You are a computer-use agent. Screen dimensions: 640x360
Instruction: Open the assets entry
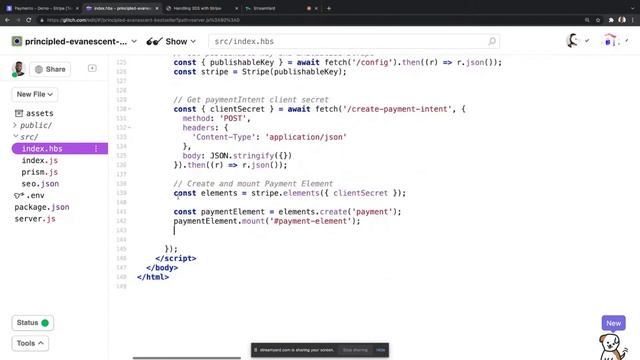pos(34,113)
